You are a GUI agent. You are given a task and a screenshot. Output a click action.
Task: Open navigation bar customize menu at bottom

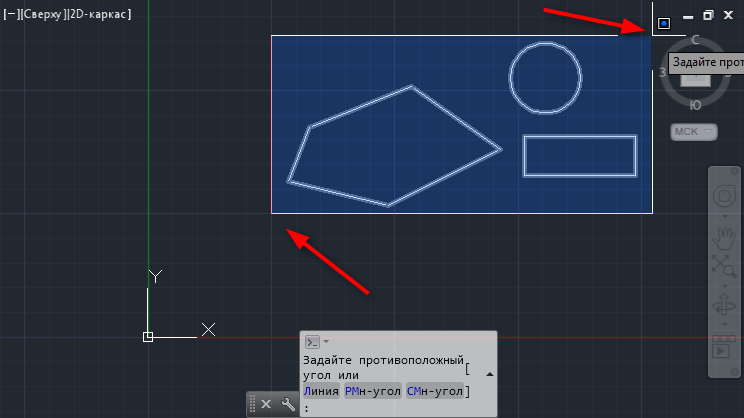click(735, 372)
